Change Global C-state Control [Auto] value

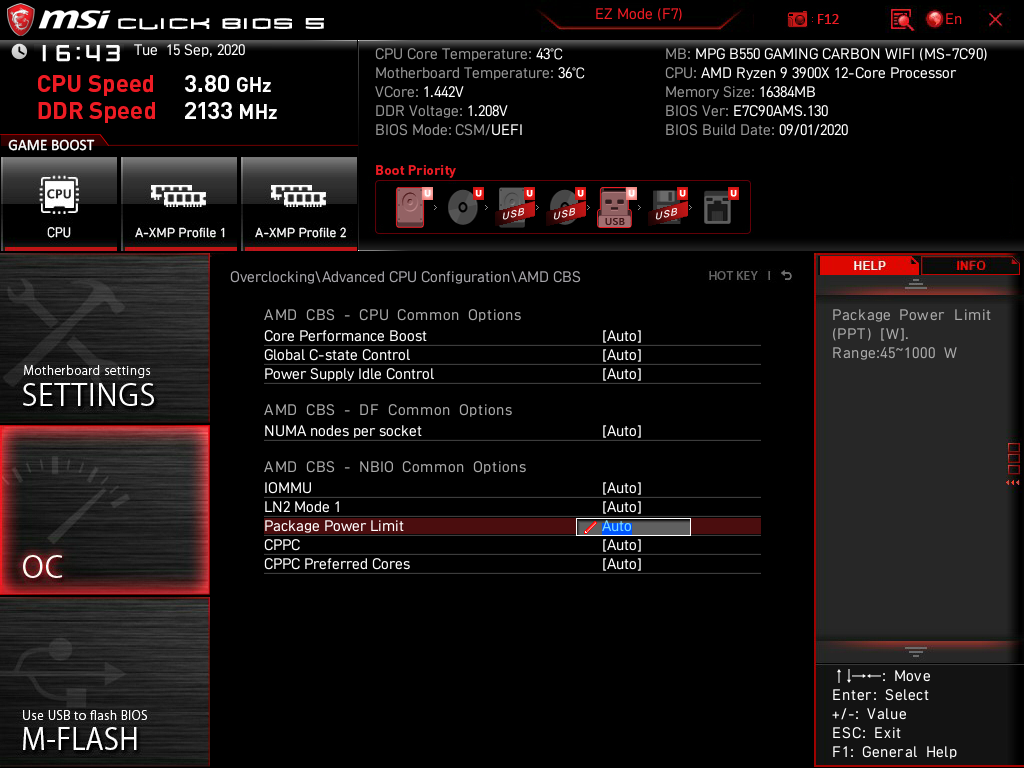point(622,355)
